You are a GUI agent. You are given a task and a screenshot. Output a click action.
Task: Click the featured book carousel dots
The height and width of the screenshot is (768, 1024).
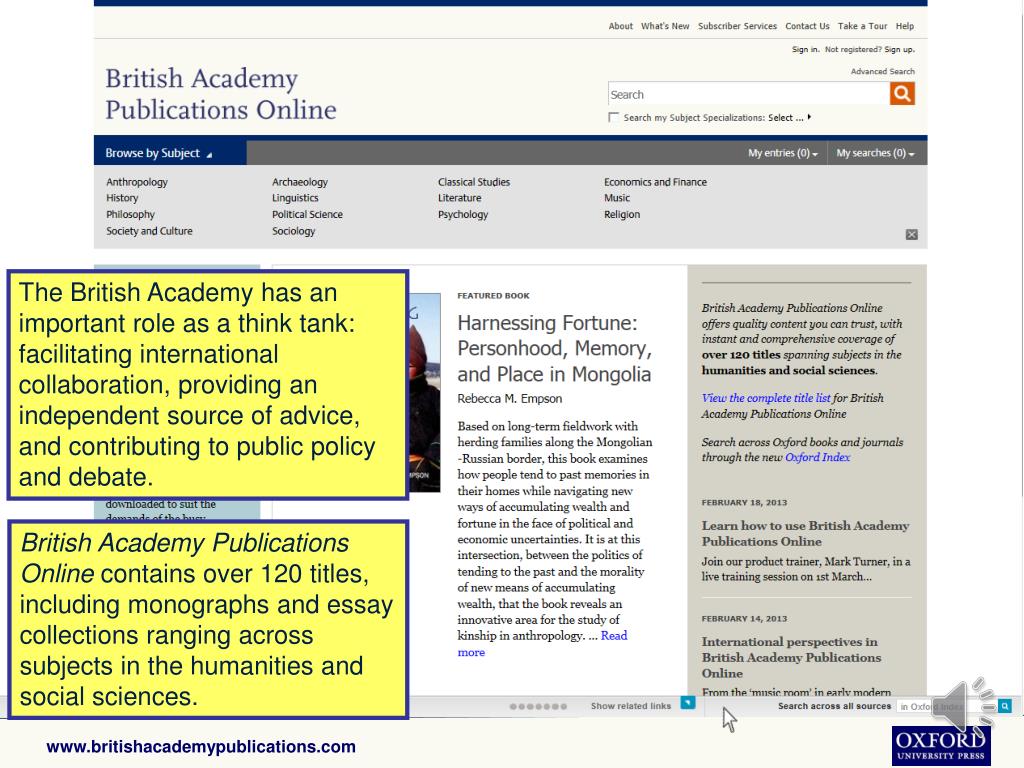pyautogui.click(x=538, y=707)
